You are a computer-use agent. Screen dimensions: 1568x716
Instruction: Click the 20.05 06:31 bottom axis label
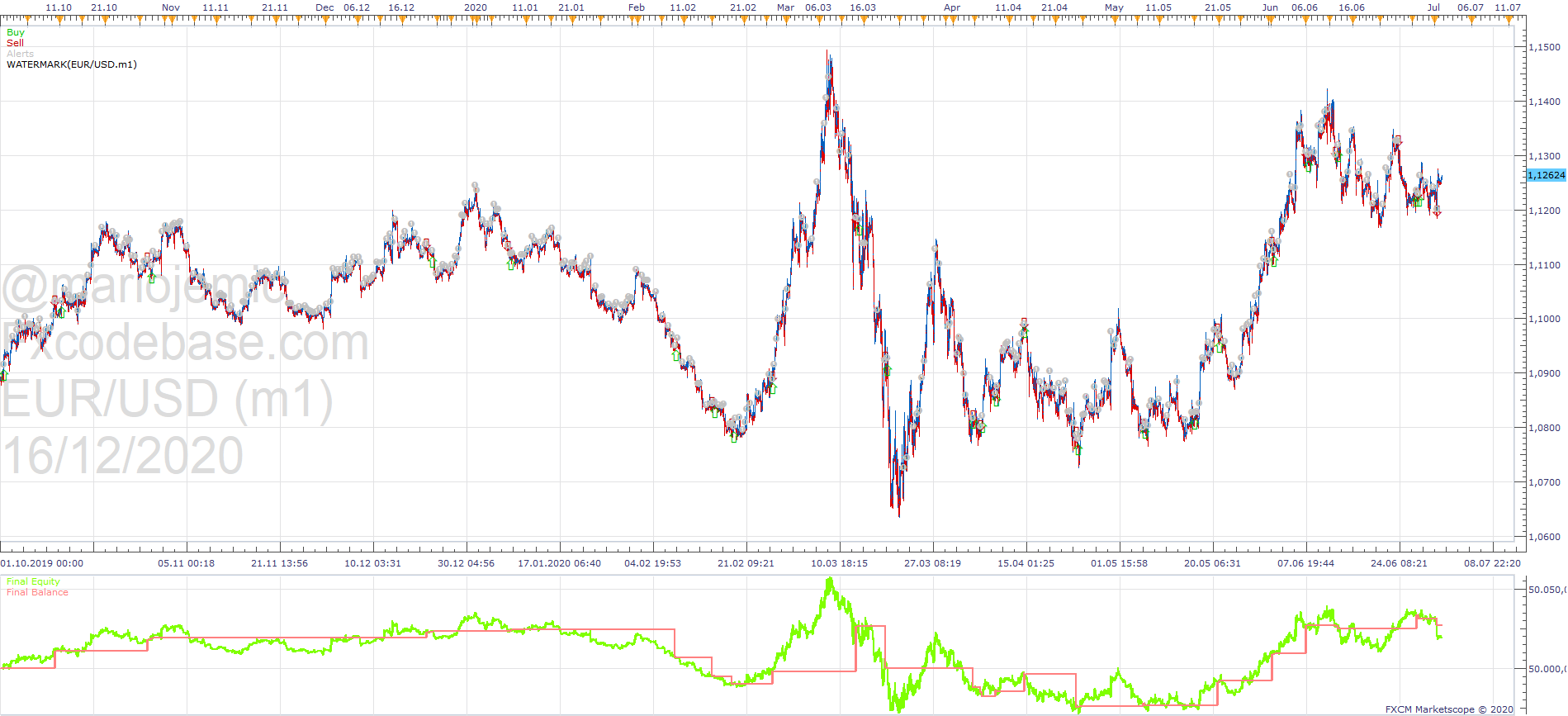(x=1213, y=563)
